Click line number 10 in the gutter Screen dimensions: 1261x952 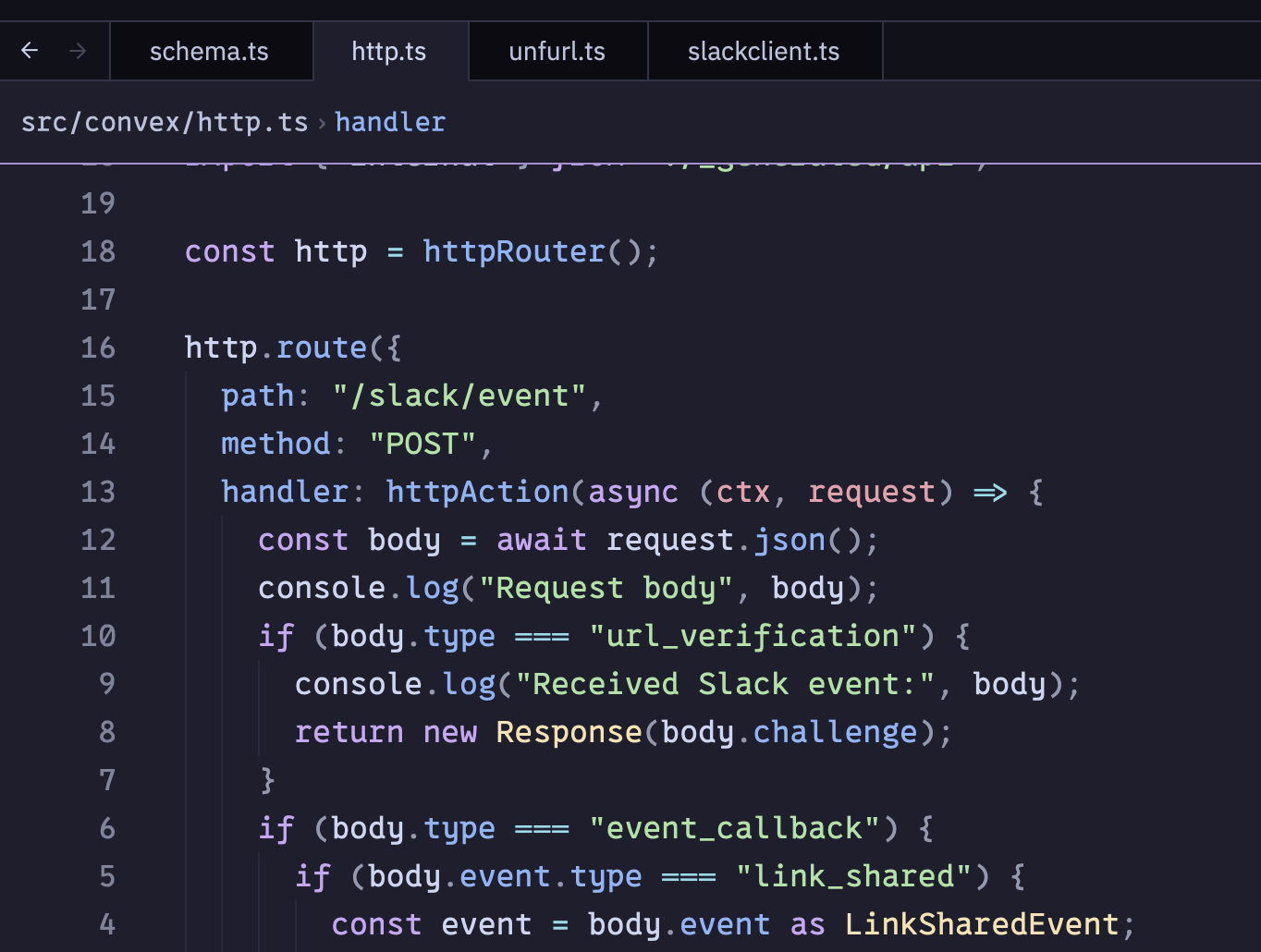(98, 636)
